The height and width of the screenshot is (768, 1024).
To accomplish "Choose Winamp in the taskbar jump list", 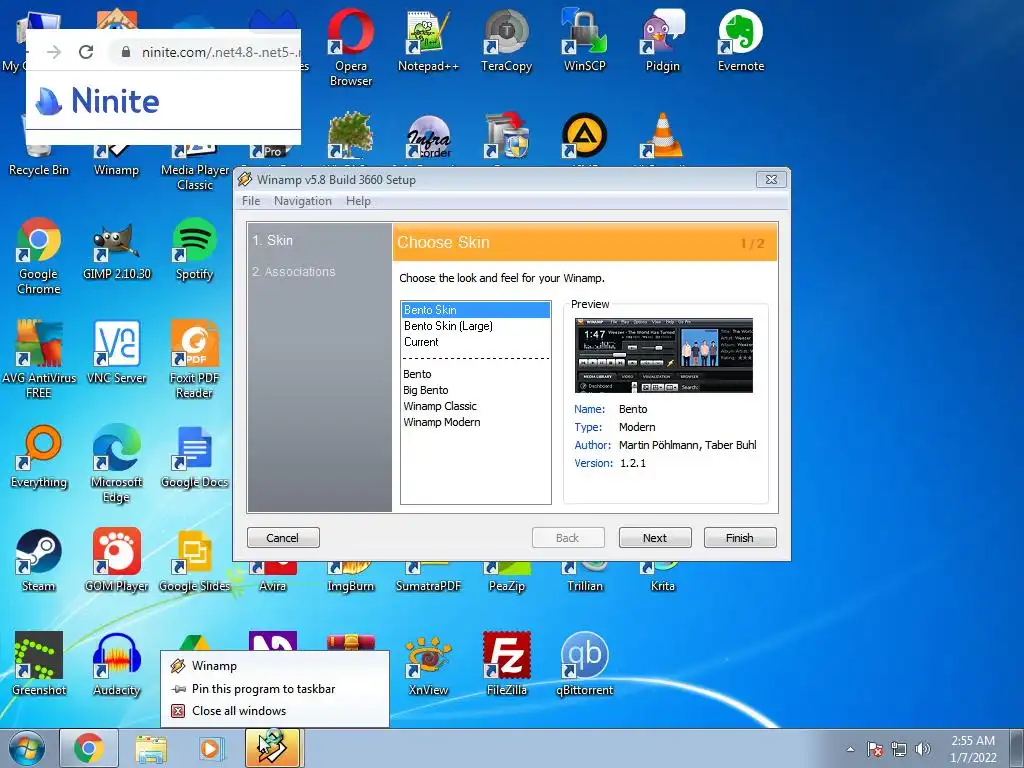I will tap(274, 665).
